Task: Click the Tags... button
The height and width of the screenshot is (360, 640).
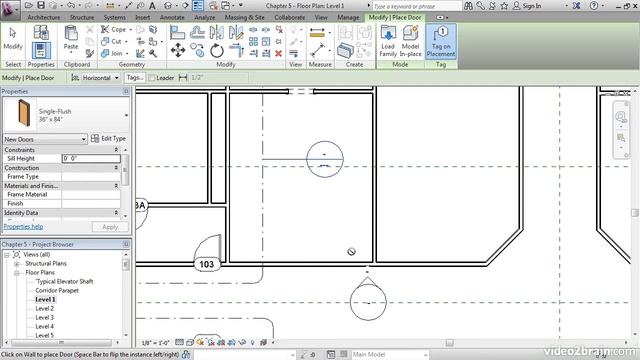Action: [134, 78]
